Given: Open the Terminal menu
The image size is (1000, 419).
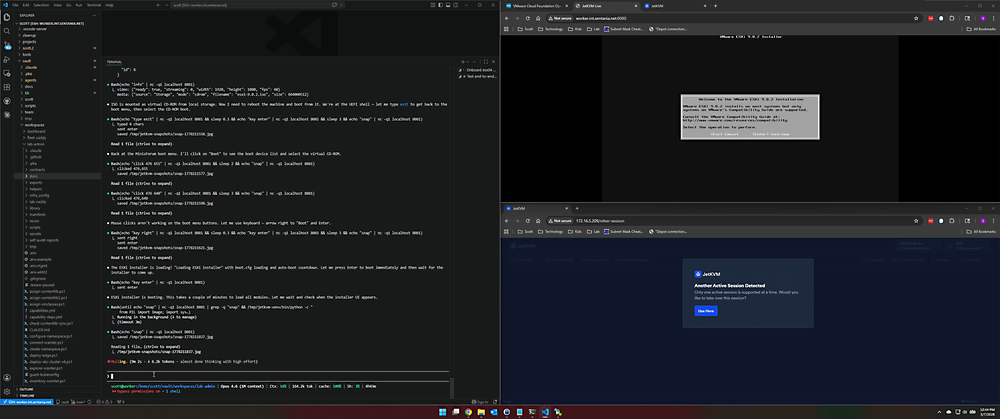Looking at the screenshot, I should point(94,4).
